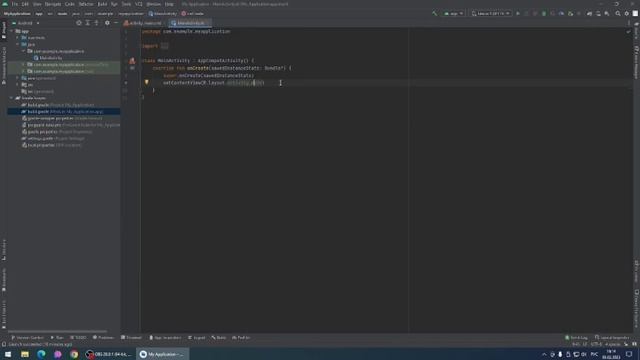Open Project panel options gear icon
Screen dimensions: 640x360
click(x=107, y=23)
